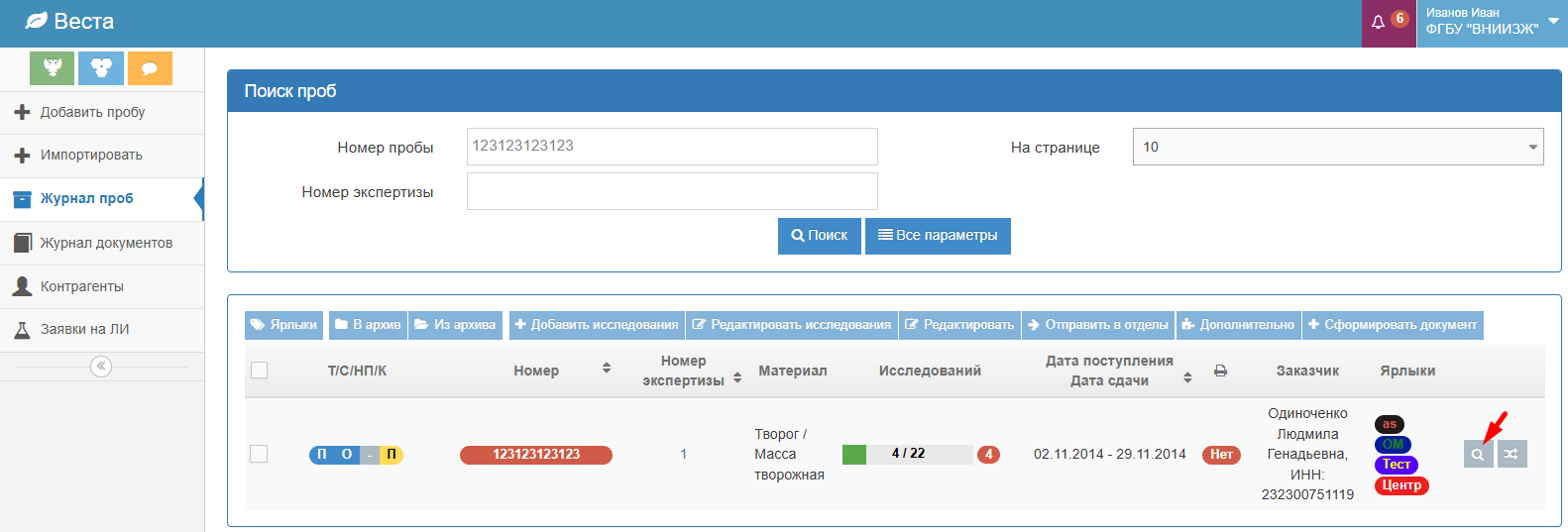This screenshot has height=532, width=1568.
Task: Click the Номер экспертизы input field
Action: [x=672, y=191]
